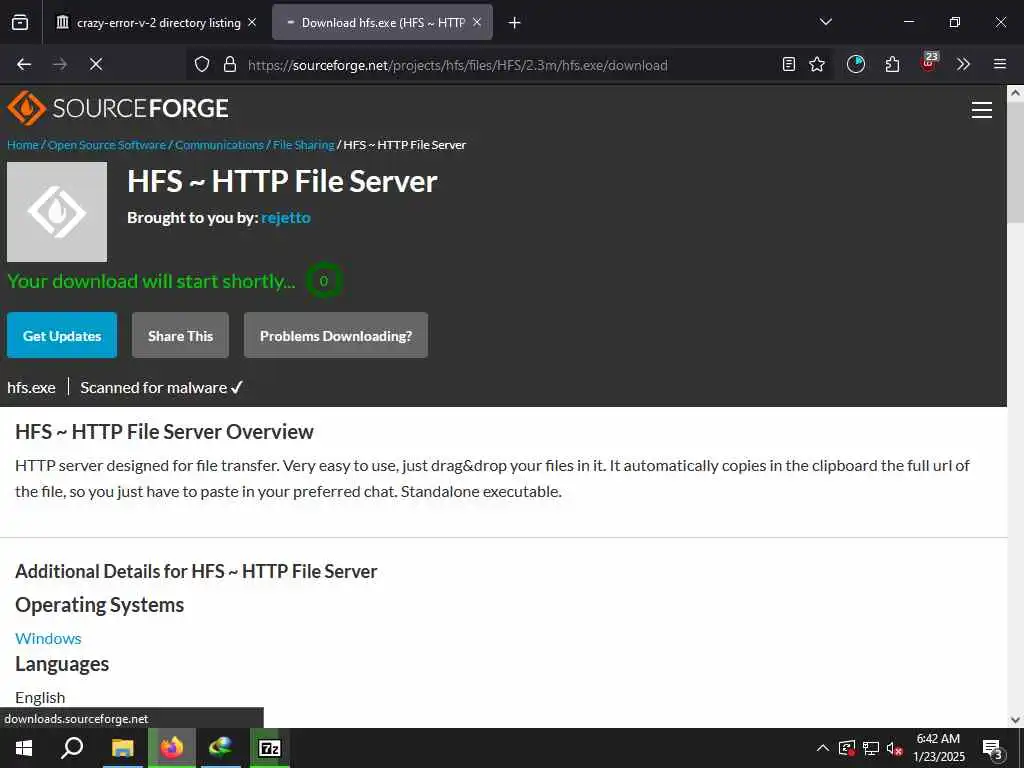Image resolution: width=1024 pixels, height=768 pixels.
Task: Open File Explorer from taskbar
Action: [x=122, y=748]
